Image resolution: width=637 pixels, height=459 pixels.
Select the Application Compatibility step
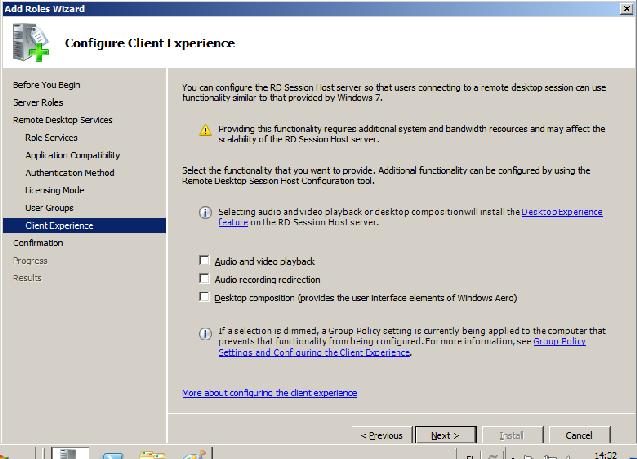(x=72, y=155)
